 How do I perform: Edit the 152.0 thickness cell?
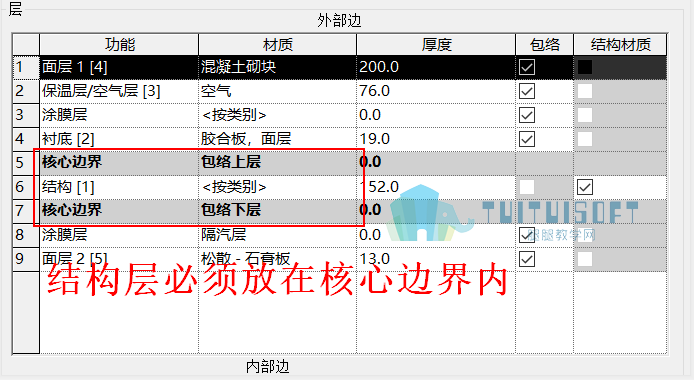click(x=436, y=187)
